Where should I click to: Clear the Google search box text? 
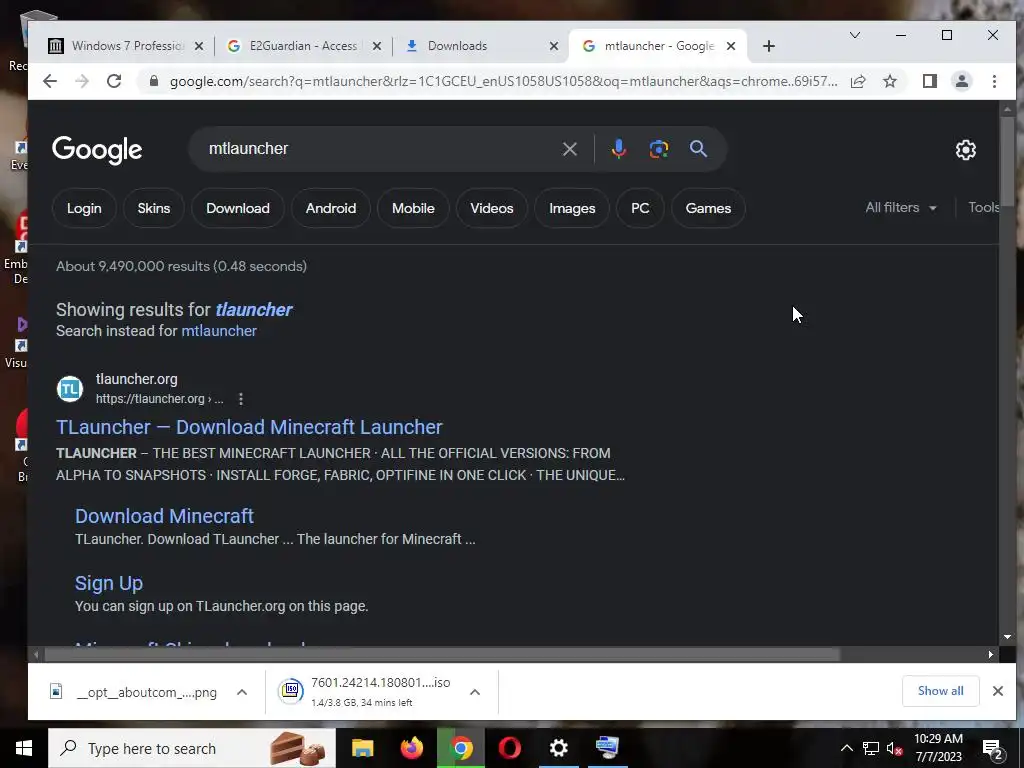pyautogui.click(x=569, y=149)
